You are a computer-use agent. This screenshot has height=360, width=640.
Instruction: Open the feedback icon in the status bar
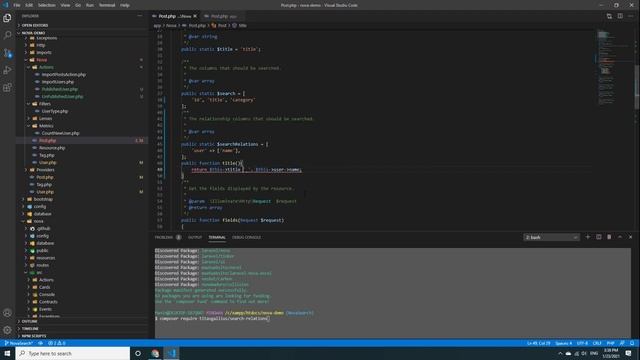click(622, 343)
